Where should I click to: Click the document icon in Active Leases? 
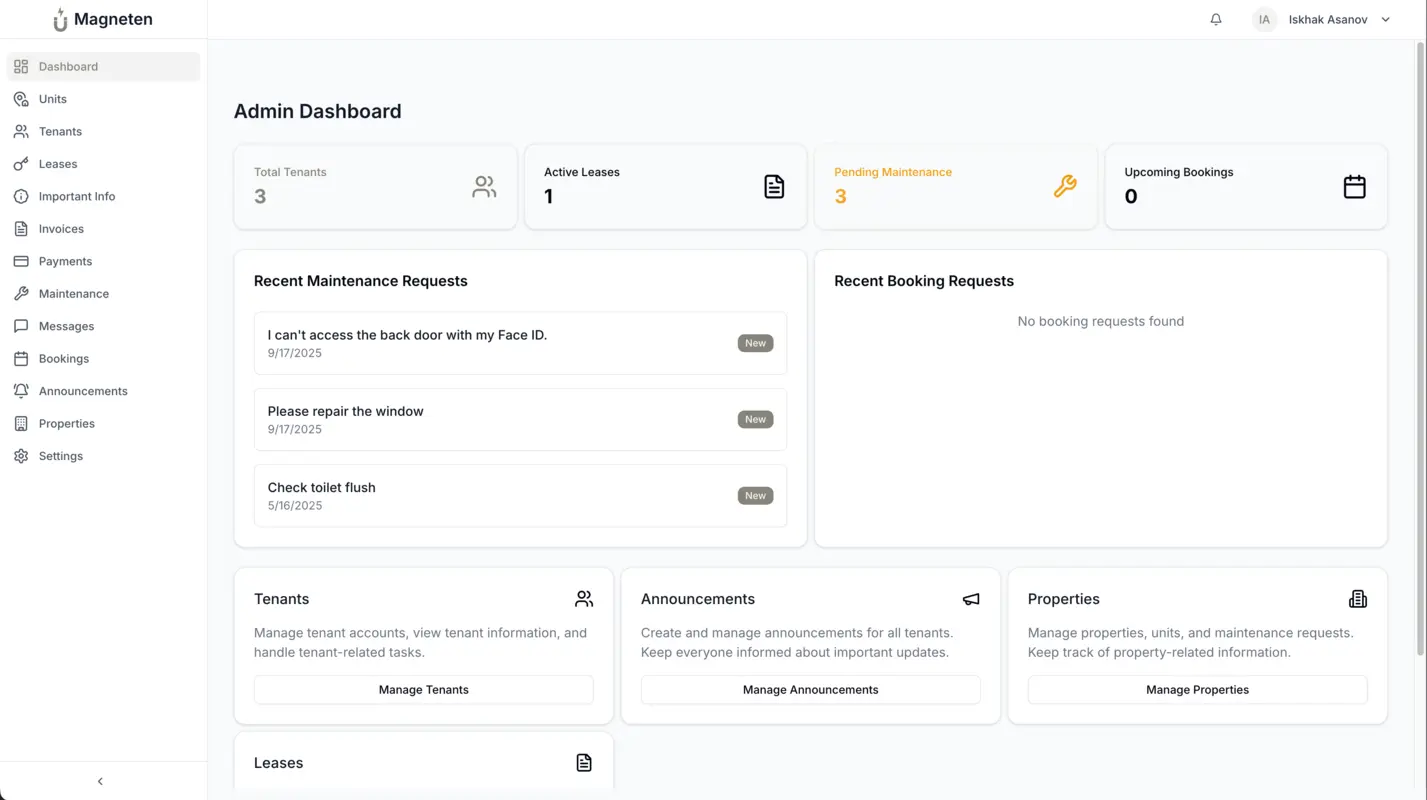tap(774, 186)
